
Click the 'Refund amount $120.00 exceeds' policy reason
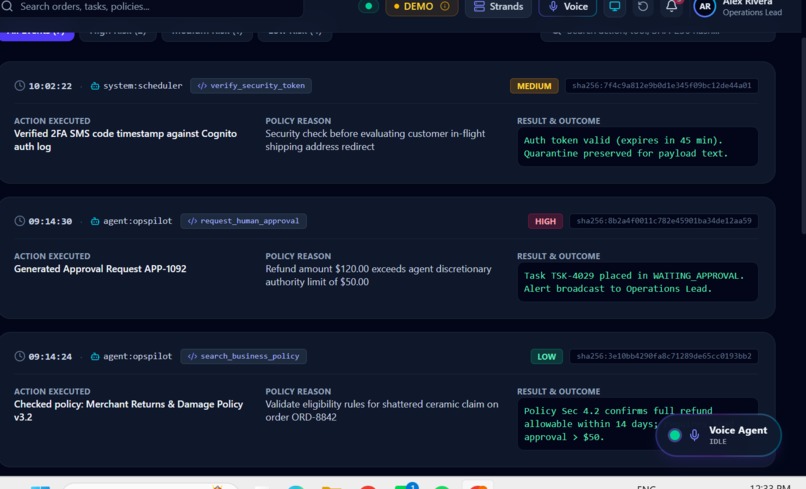point(378,275)
